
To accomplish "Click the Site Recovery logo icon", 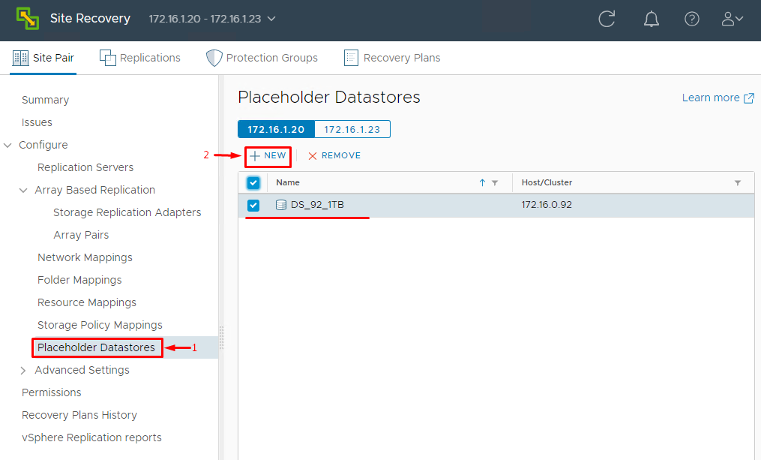I will point(28,18).
